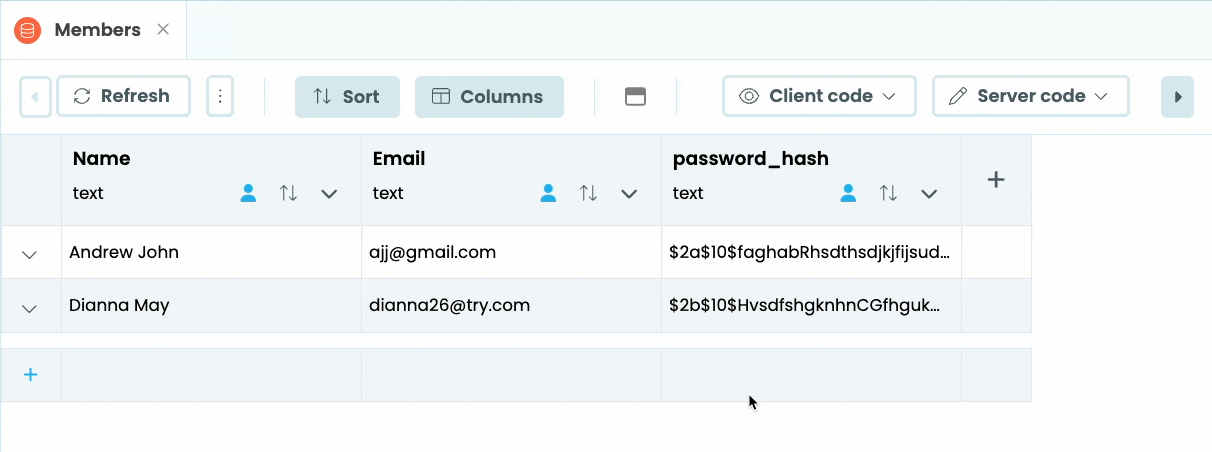Sort by the Email column arrows
The height and width of the screenshot is (452, 1212).
tap(588, 194)
